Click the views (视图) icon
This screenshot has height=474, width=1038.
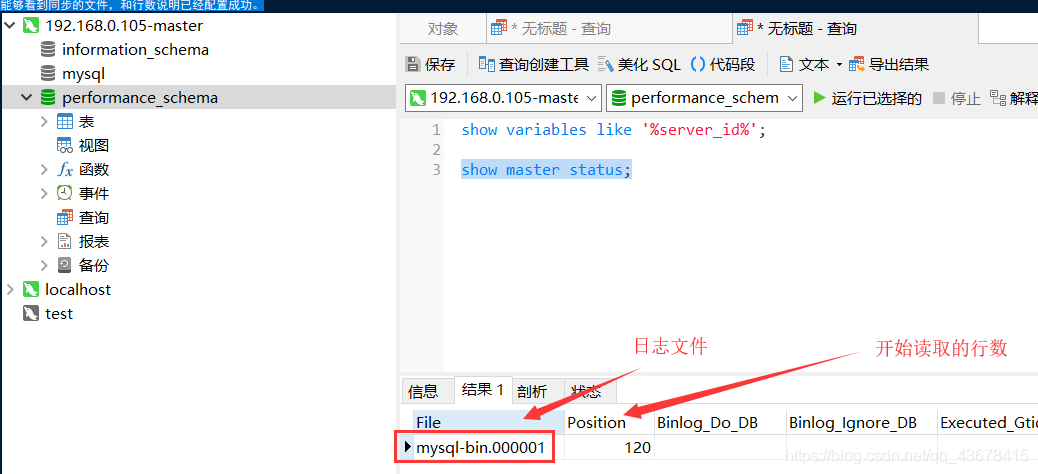(x=65, y=146)
